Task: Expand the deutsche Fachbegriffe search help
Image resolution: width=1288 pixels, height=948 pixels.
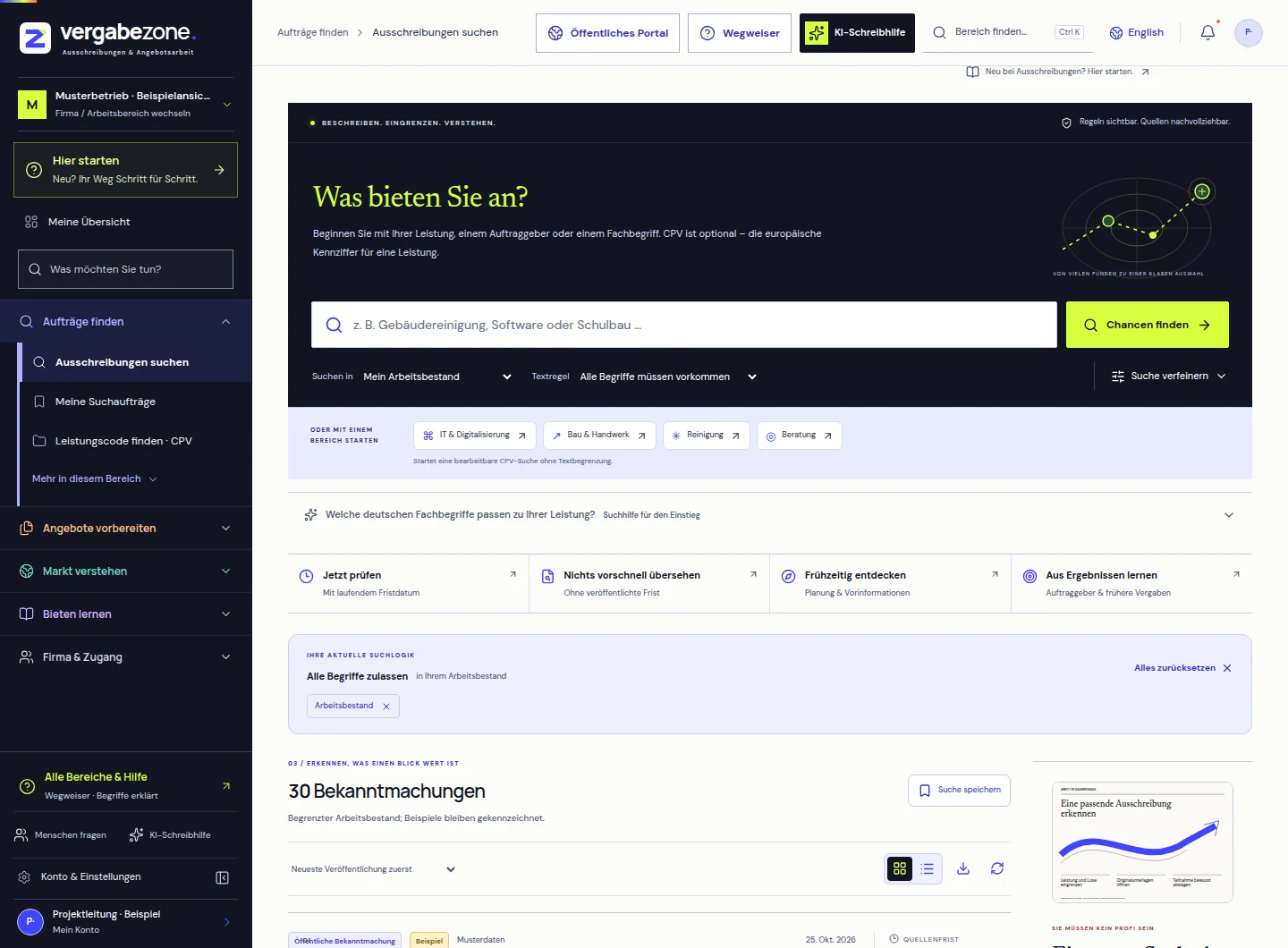Action: (769, 515)
